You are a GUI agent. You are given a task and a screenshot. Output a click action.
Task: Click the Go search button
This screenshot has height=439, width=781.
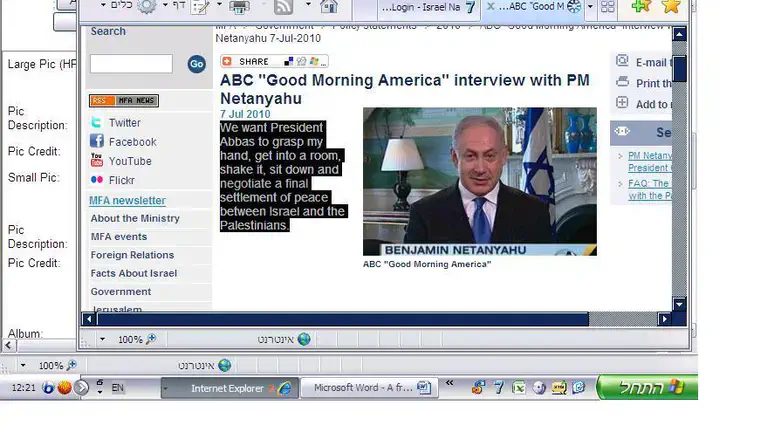(197, 64)
